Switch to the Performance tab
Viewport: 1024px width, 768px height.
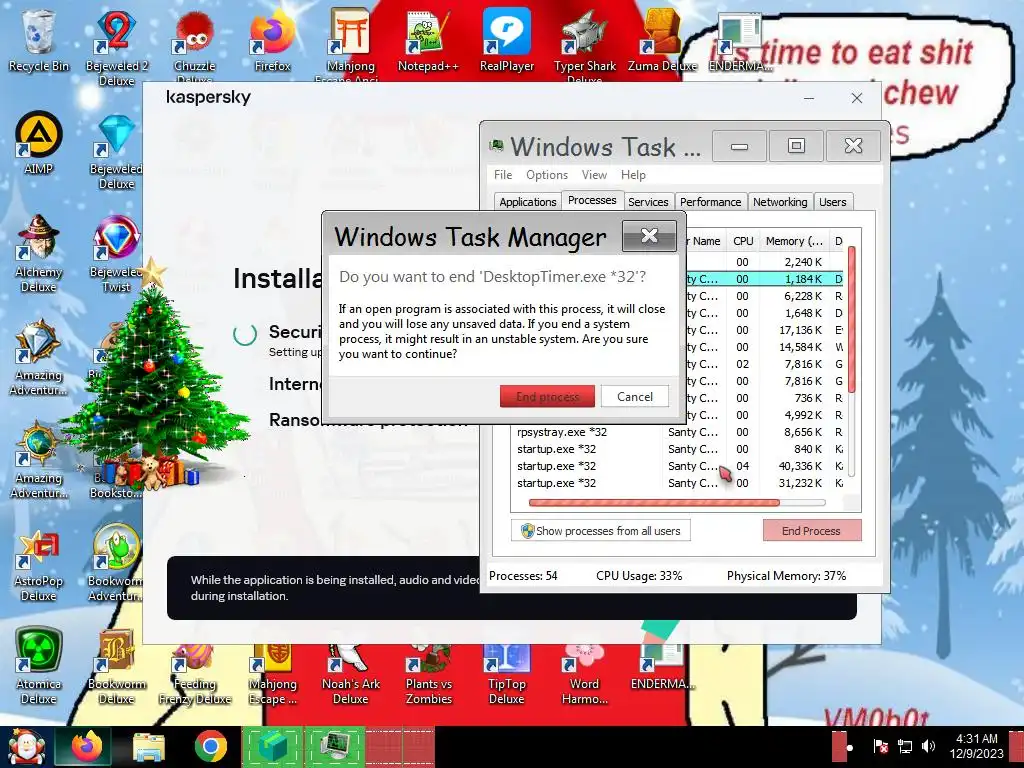tap(710, 202)
